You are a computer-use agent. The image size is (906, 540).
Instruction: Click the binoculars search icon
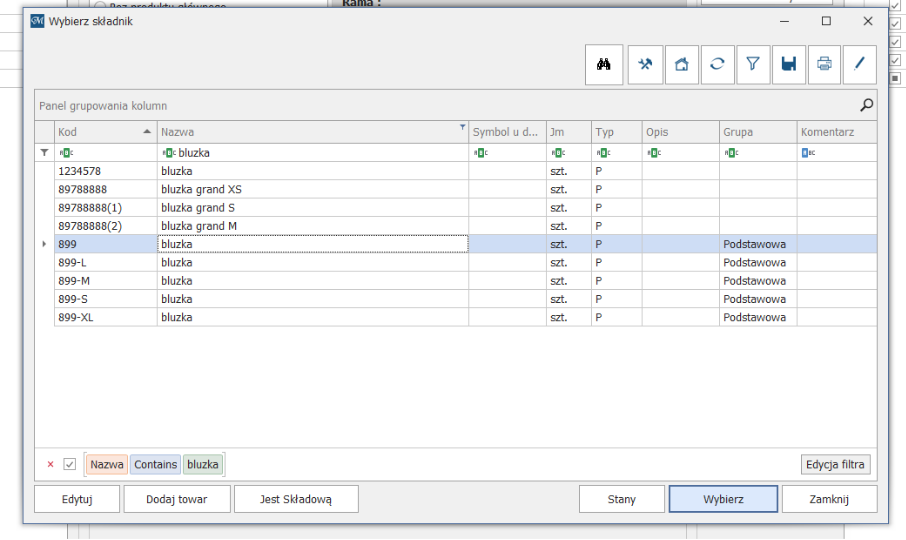point(604,64)
